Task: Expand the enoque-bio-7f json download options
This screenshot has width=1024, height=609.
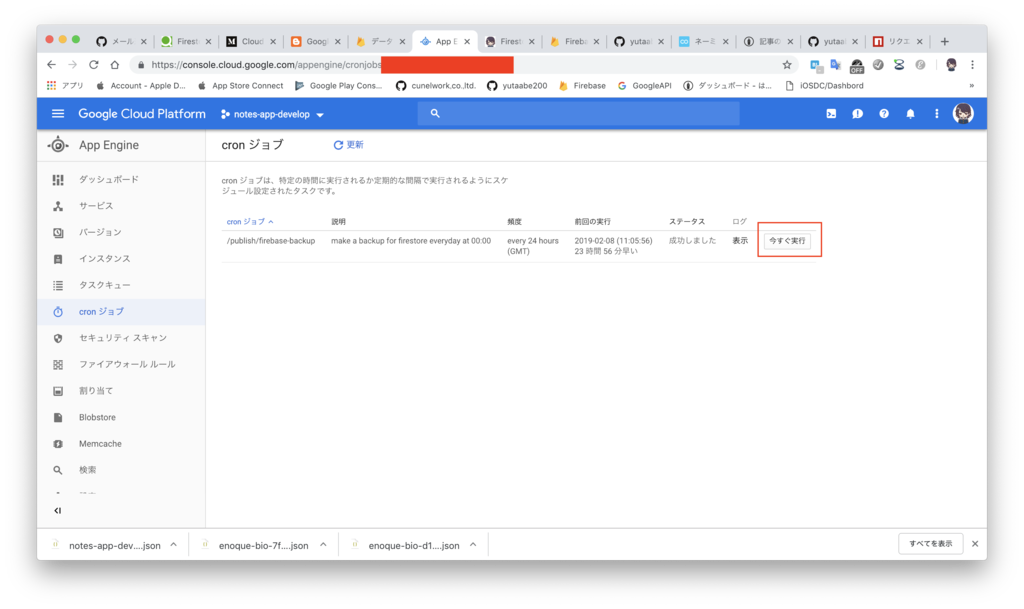Action: point(323,544)
